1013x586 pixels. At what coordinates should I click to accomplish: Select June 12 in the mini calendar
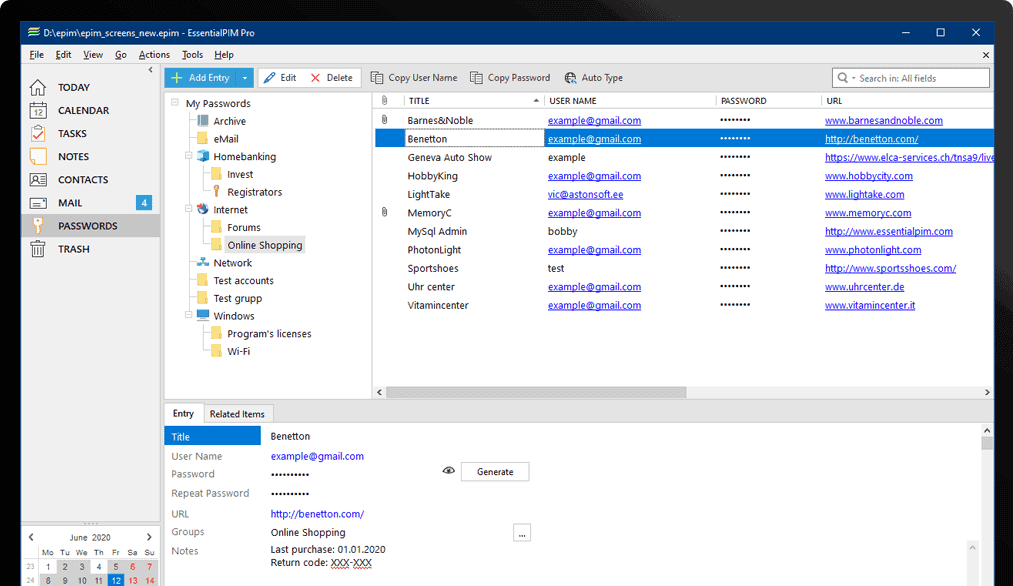click(116, 580)
